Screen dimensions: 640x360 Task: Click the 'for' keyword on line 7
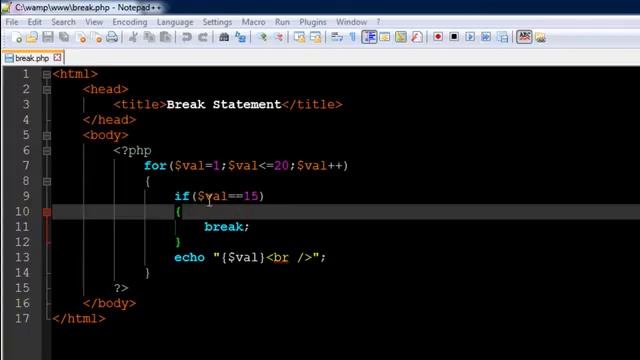tap(155, 166)
